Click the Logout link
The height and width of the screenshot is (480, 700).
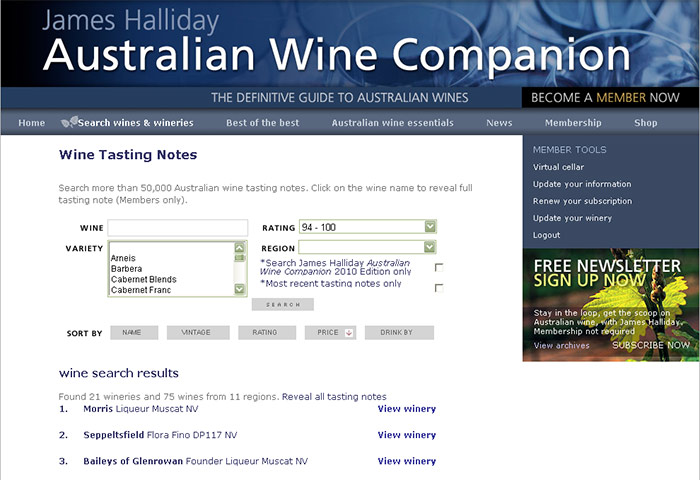[546, 235]
